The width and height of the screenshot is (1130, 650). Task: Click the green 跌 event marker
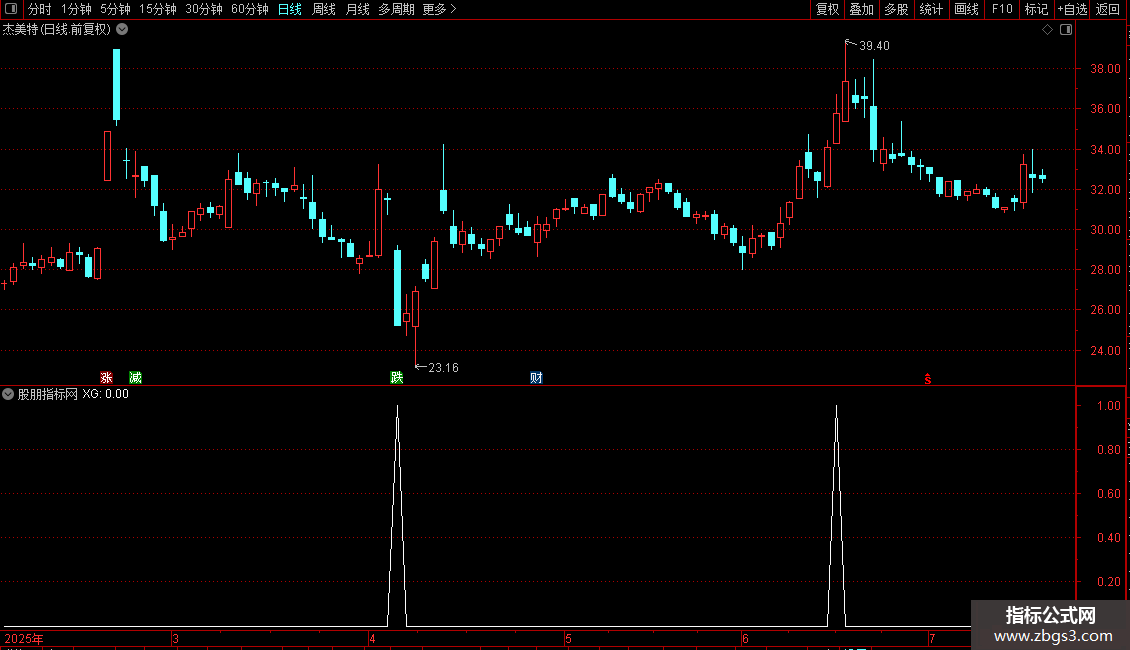coord(396,378)
